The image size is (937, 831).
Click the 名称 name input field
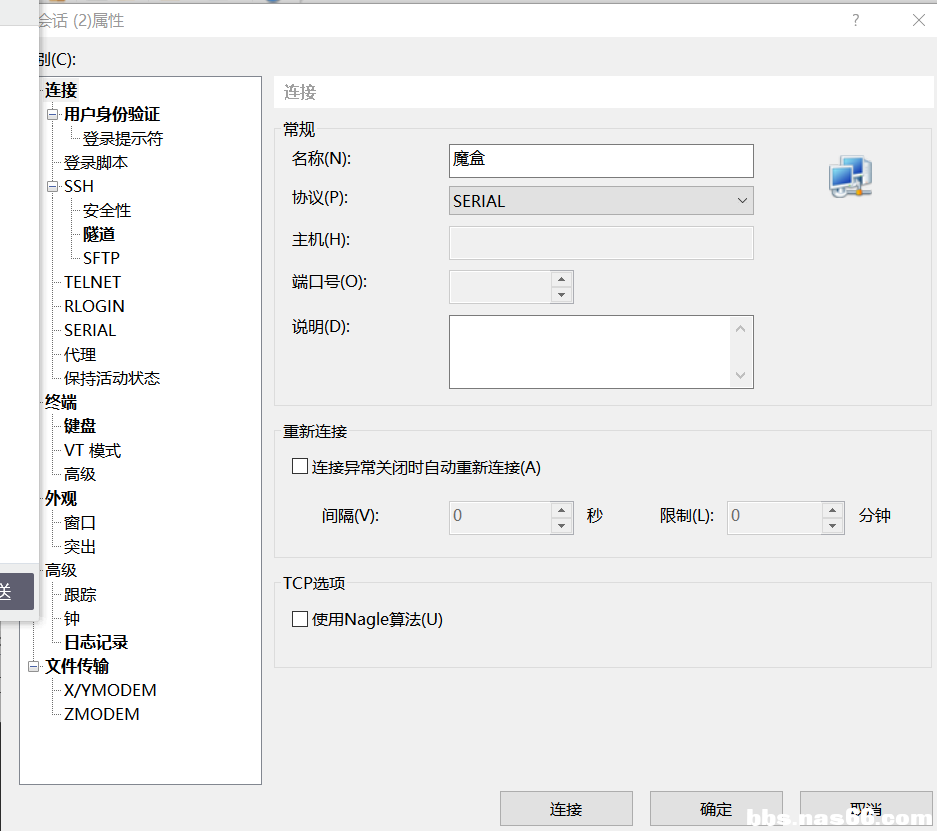[x=601, y=160]
